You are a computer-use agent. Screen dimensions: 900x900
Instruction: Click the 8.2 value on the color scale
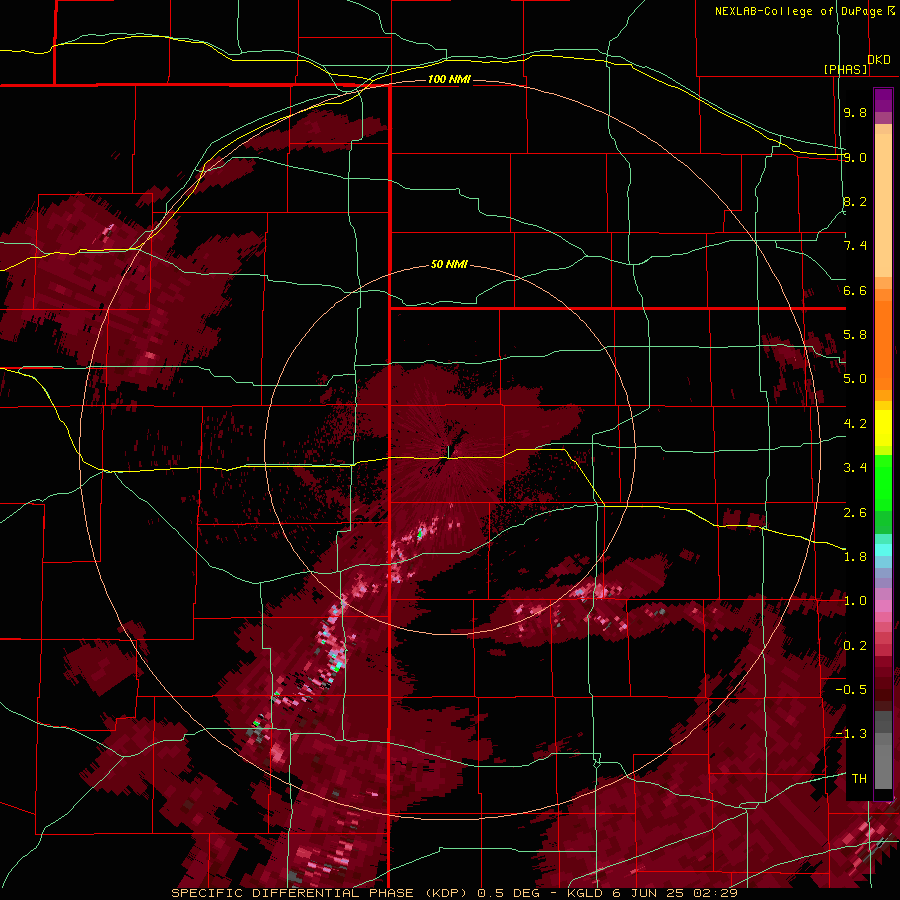point(855,201)
